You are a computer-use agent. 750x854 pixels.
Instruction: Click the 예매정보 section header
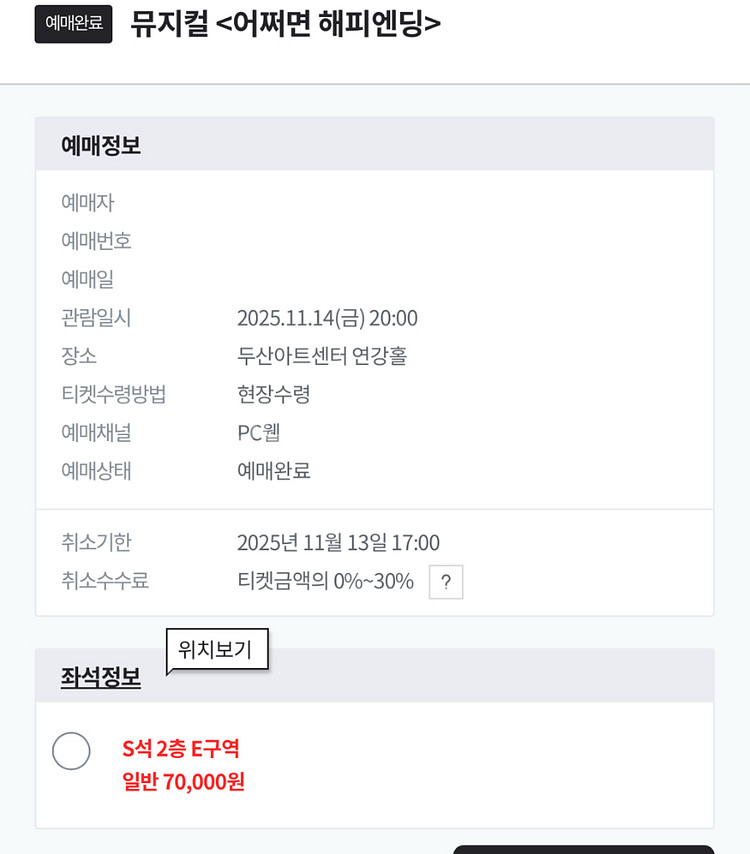[100, 145]
